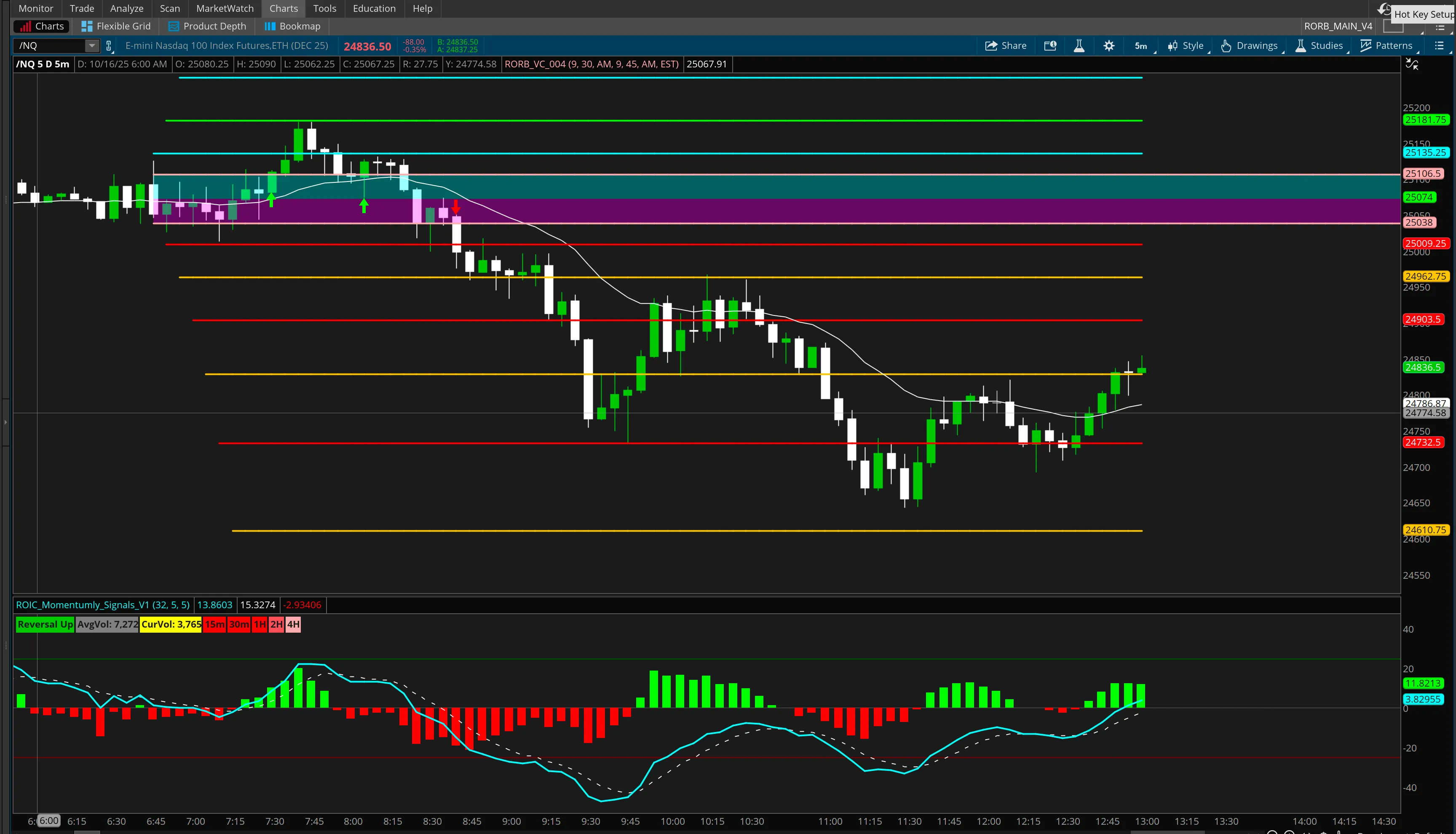Open the Drawings tools menu
The image size is (1456, 834).
pos(1249,46)
